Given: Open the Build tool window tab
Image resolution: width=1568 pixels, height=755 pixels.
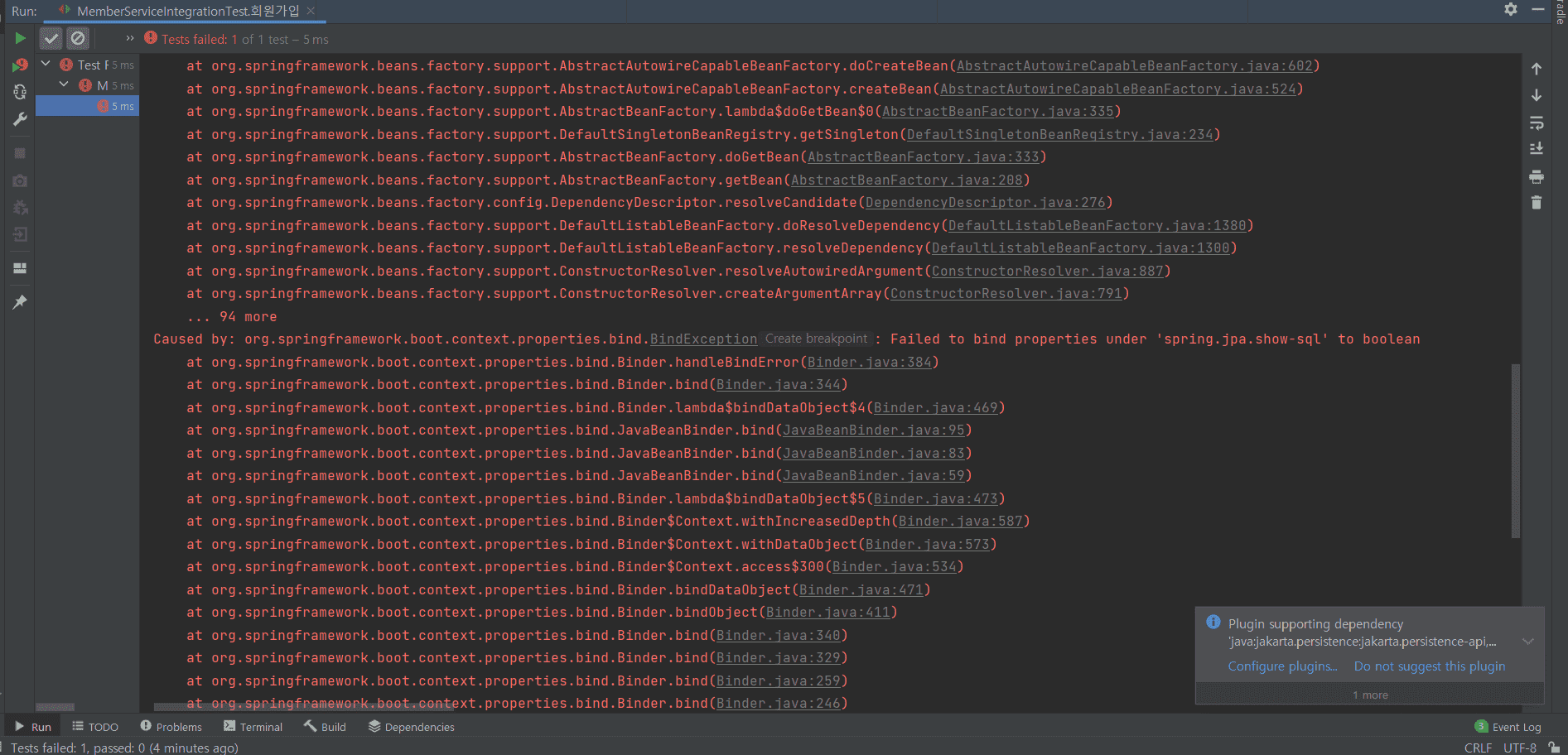Looking at the screenshot, I should [x=325, y=727].
